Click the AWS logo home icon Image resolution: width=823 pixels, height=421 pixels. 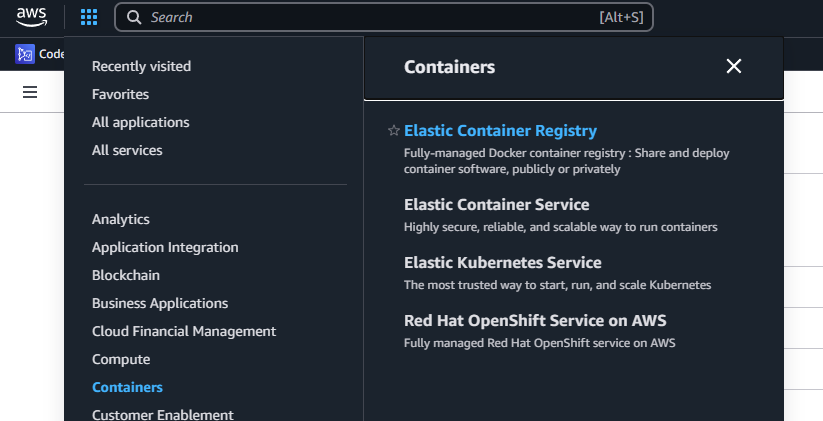click(x=31, y=17)
